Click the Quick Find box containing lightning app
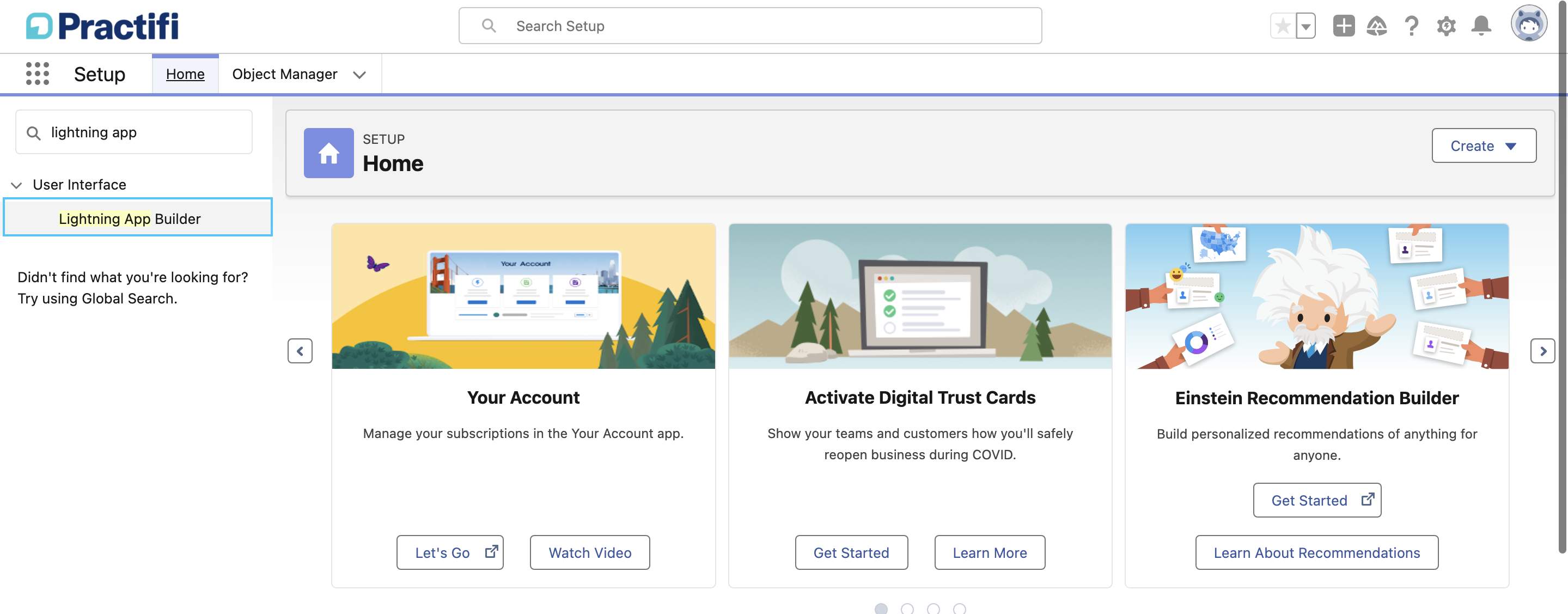 tap(134, 132)
